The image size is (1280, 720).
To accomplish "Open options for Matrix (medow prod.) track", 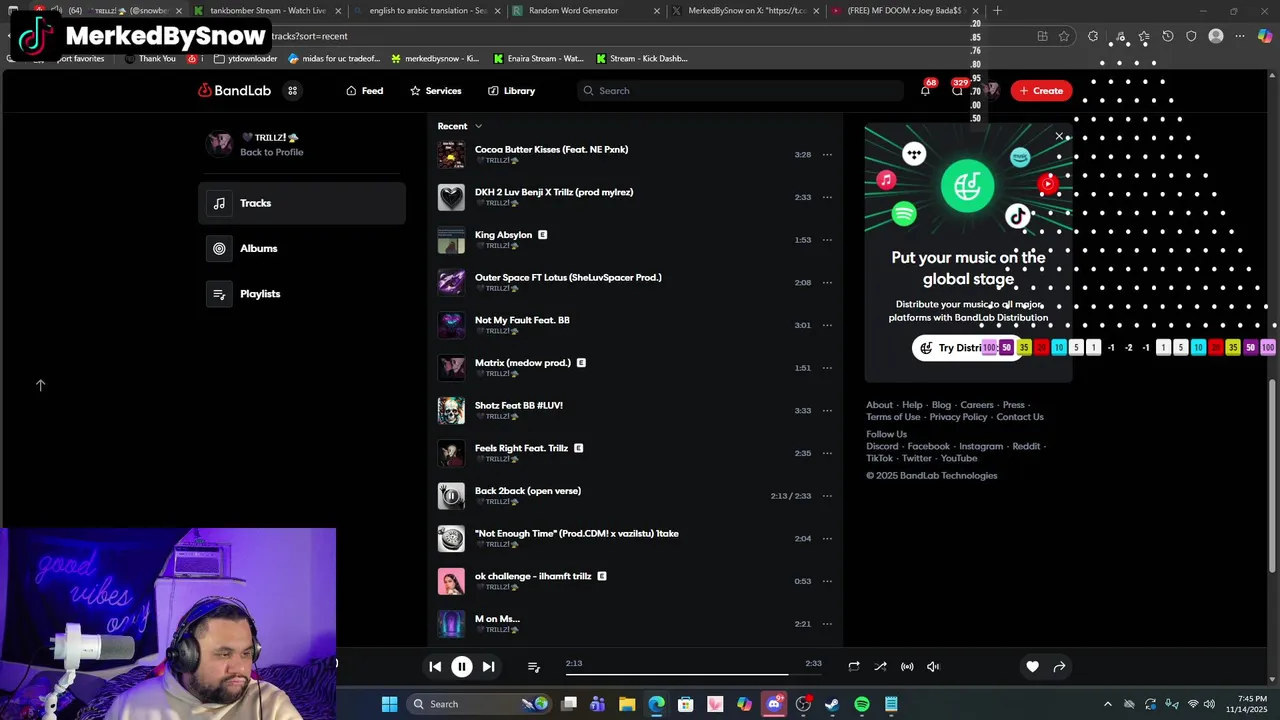I will [x=827, y=368].
